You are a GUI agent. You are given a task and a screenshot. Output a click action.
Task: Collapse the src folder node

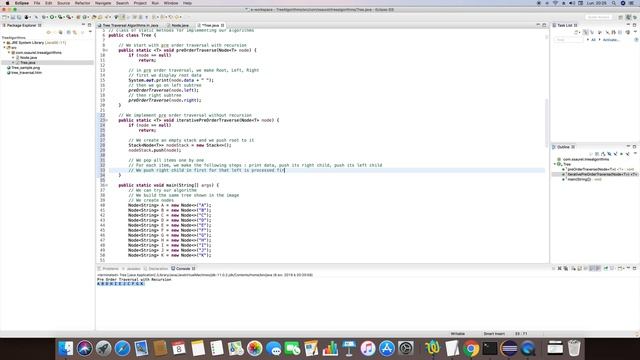(4, 47)
